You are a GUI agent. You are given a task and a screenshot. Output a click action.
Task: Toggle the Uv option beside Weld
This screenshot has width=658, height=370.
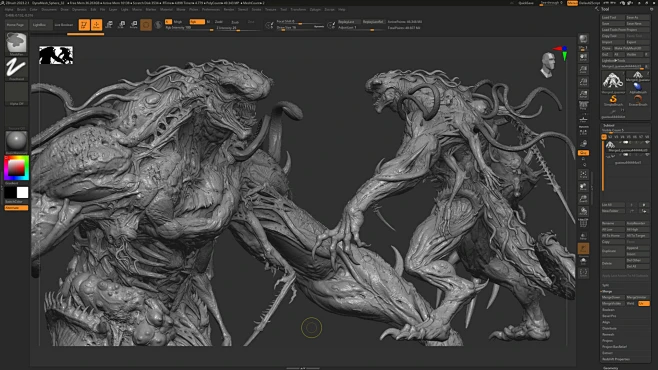pos(643,303)
